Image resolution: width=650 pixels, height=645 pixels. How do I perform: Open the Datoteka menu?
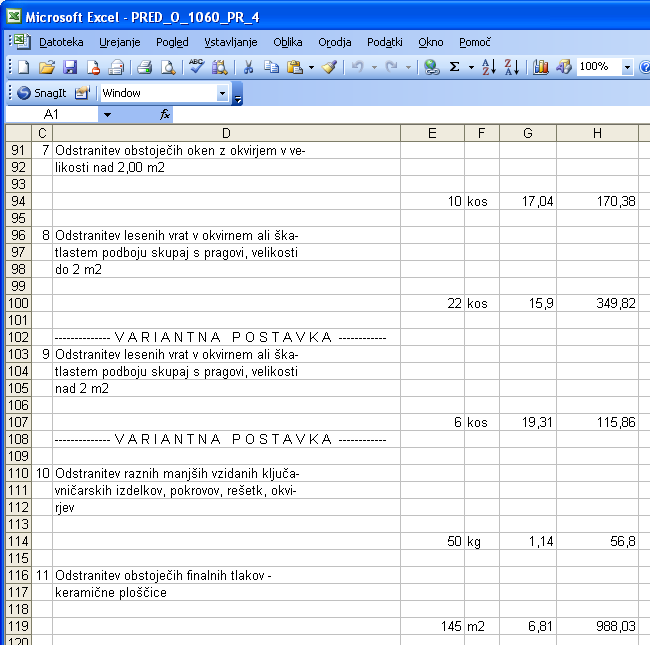[x=61, y=42]
